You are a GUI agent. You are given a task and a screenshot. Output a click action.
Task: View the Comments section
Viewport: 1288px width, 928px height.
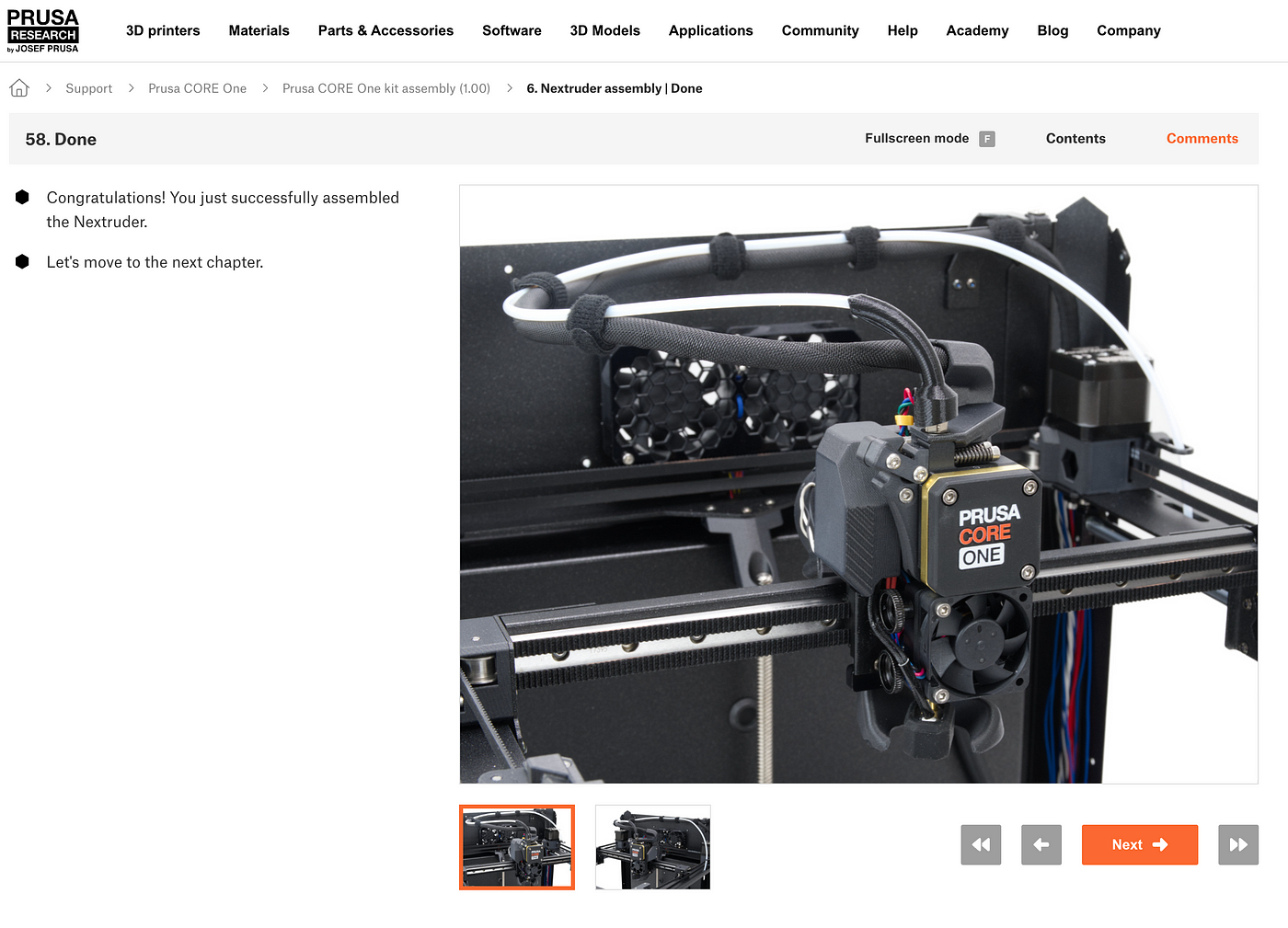tap(1202, 138)
